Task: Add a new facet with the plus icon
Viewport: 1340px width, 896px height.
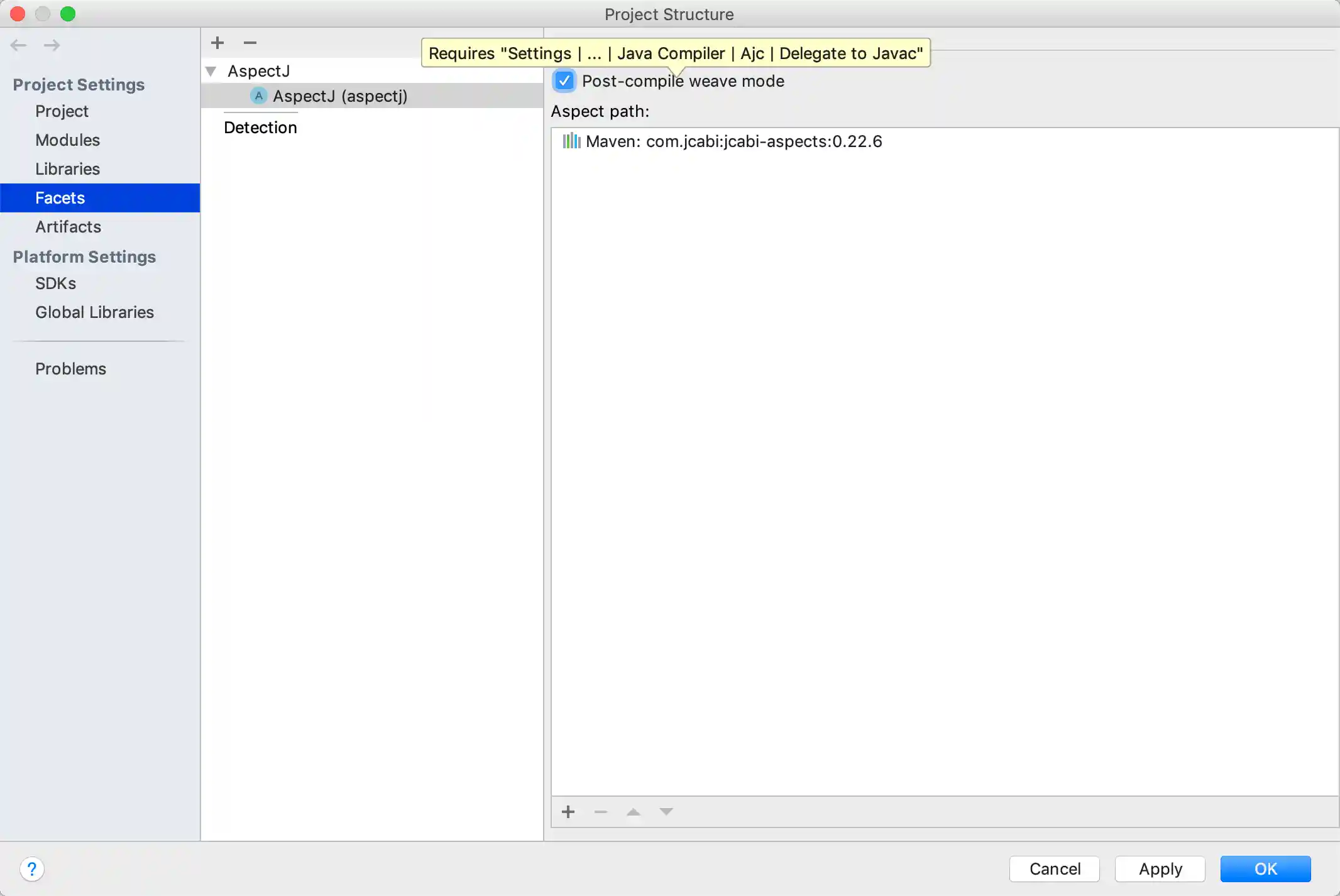Action: coord(217,42)
